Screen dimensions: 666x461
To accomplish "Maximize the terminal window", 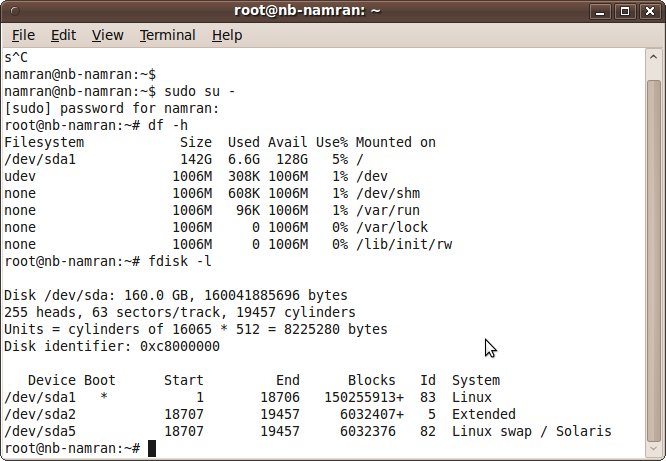I will click(x=627, y=11).
